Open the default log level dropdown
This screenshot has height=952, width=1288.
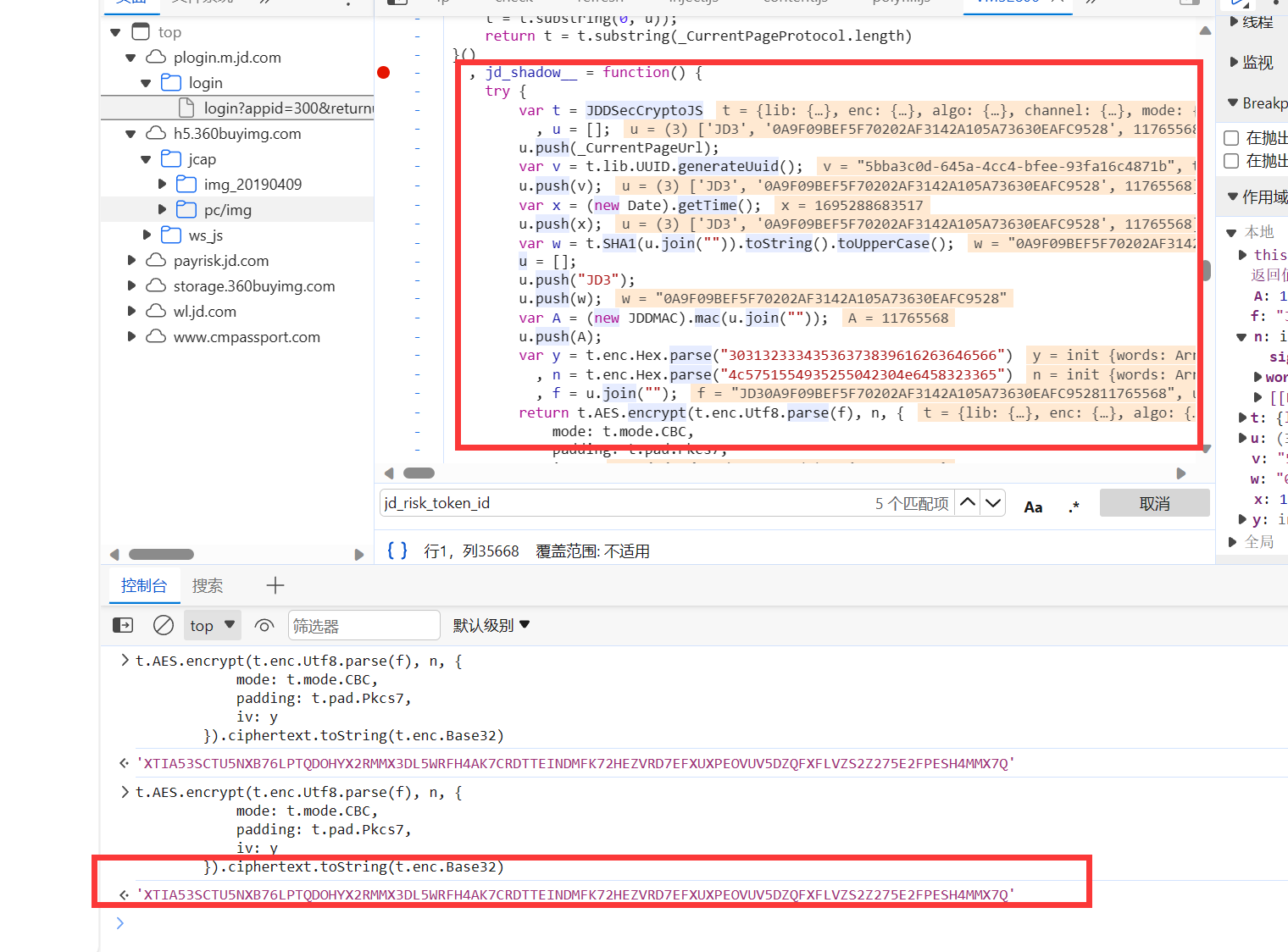coord(491,625)
